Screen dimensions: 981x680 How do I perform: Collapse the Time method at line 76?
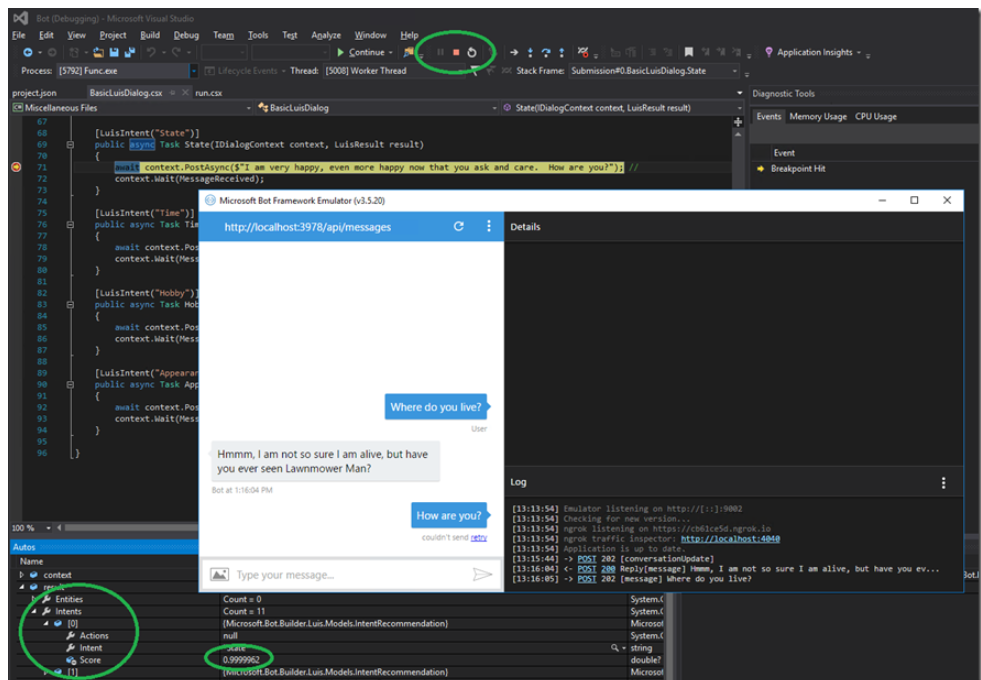click(x=70, y=225)
